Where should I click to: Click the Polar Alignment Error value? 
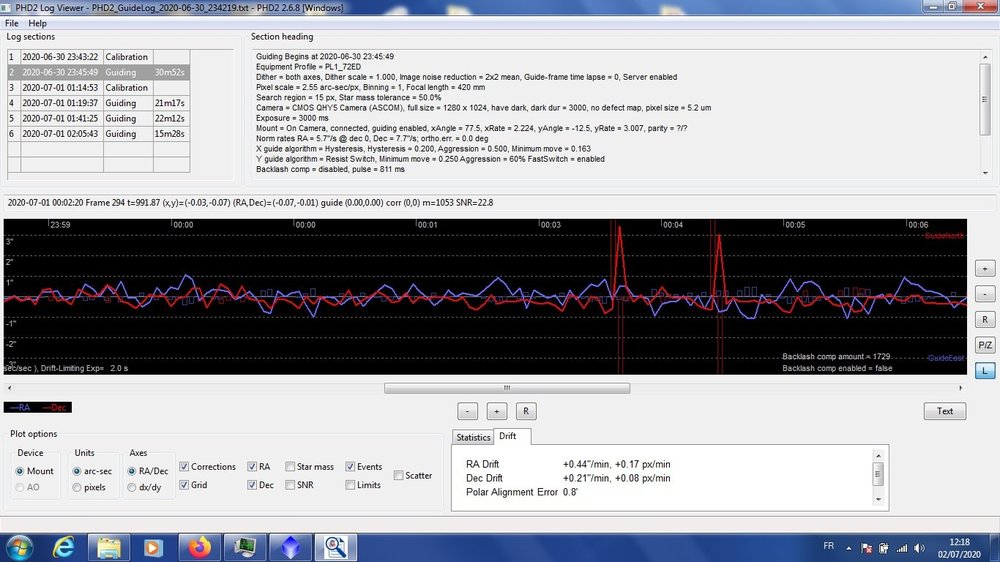pyautogui.click(x=570, y=492)
